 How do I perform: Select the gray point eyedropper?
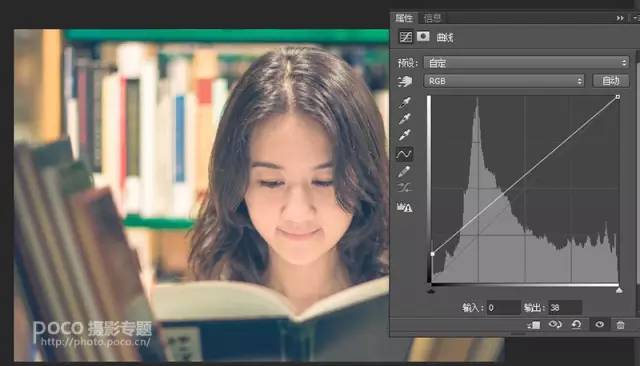[x=404, y=118]
